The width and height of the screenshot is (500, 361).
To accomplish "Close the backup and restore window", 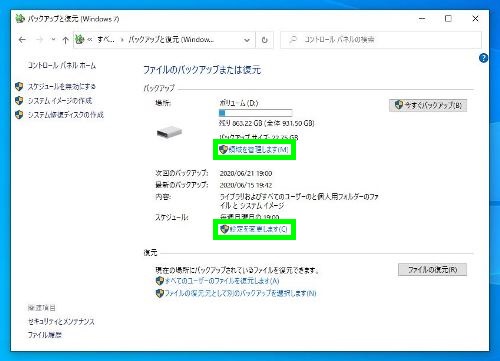I will [475, 19].
